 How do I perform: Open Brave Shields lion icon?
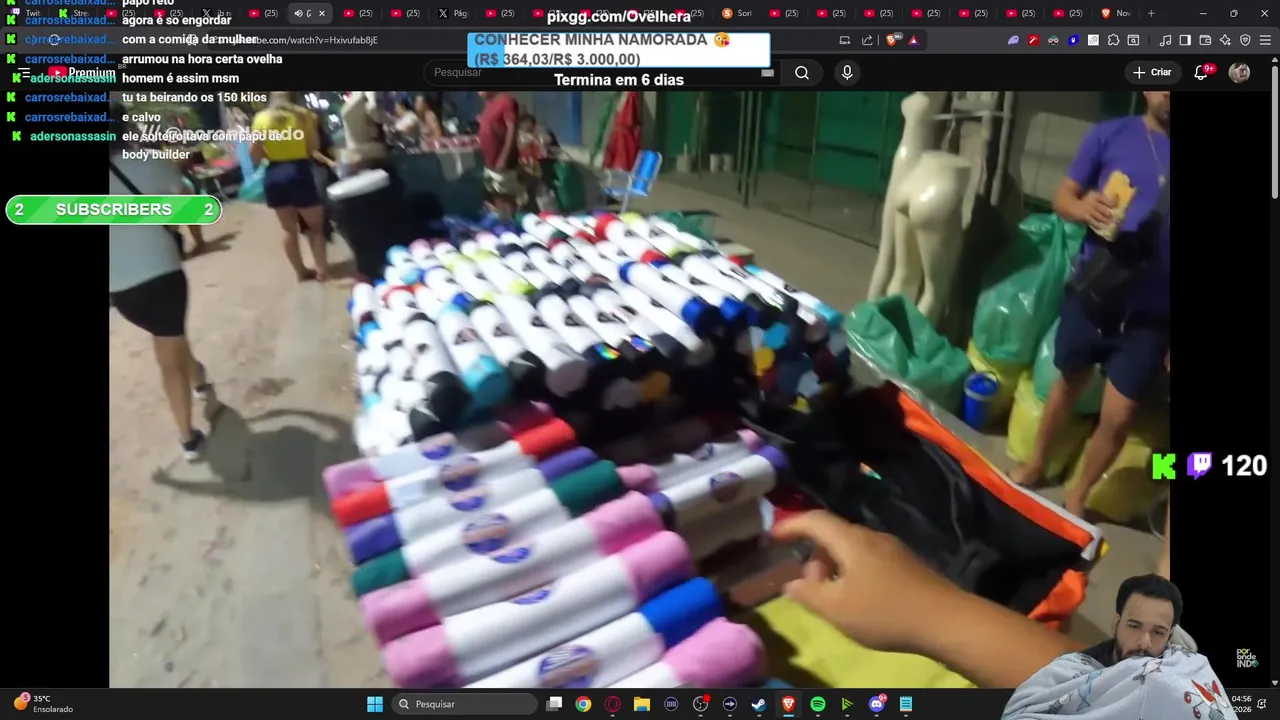point(893,40)
